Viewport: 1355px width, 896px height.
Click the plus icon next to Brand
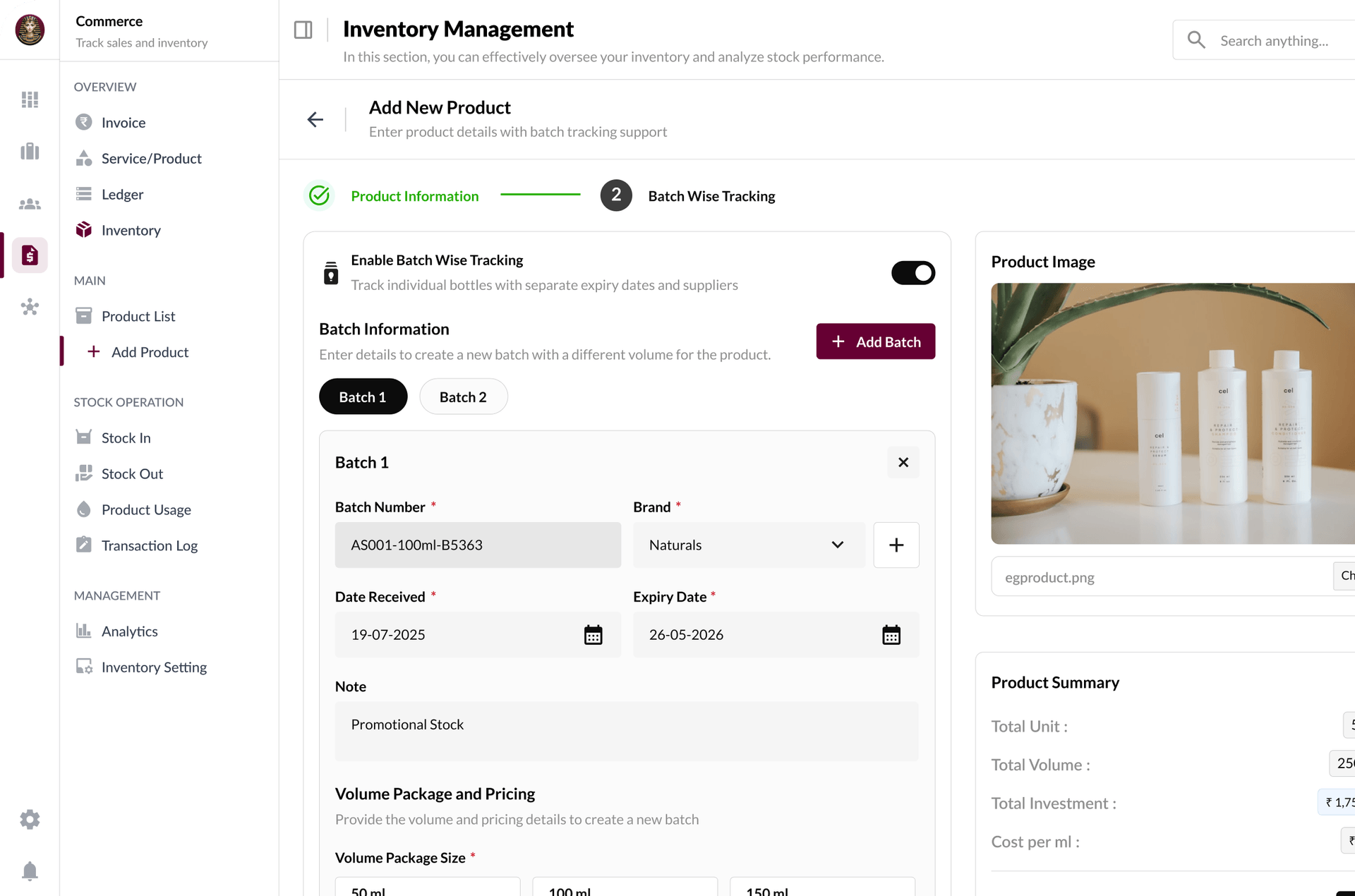click(896, 545)
